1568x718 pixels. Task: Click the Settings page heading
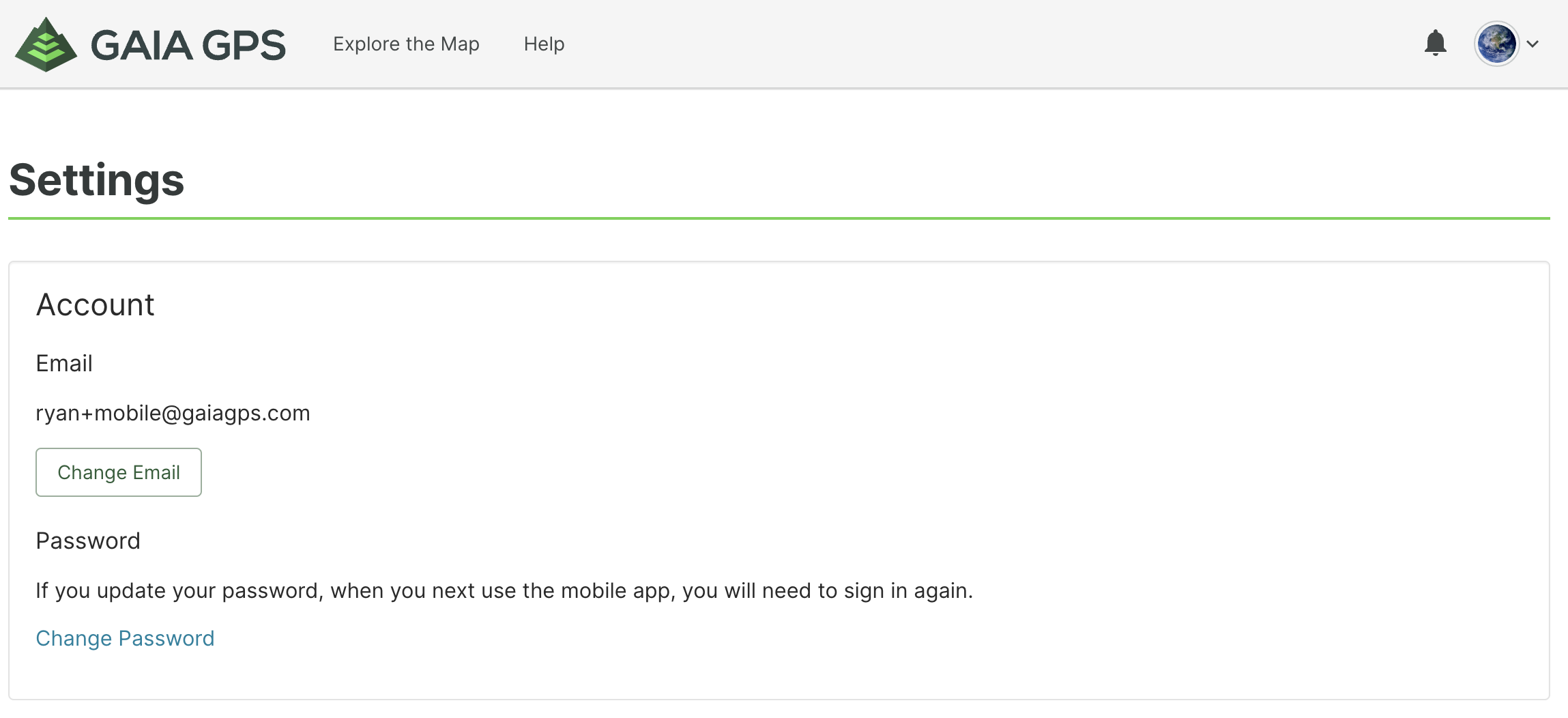96,180
